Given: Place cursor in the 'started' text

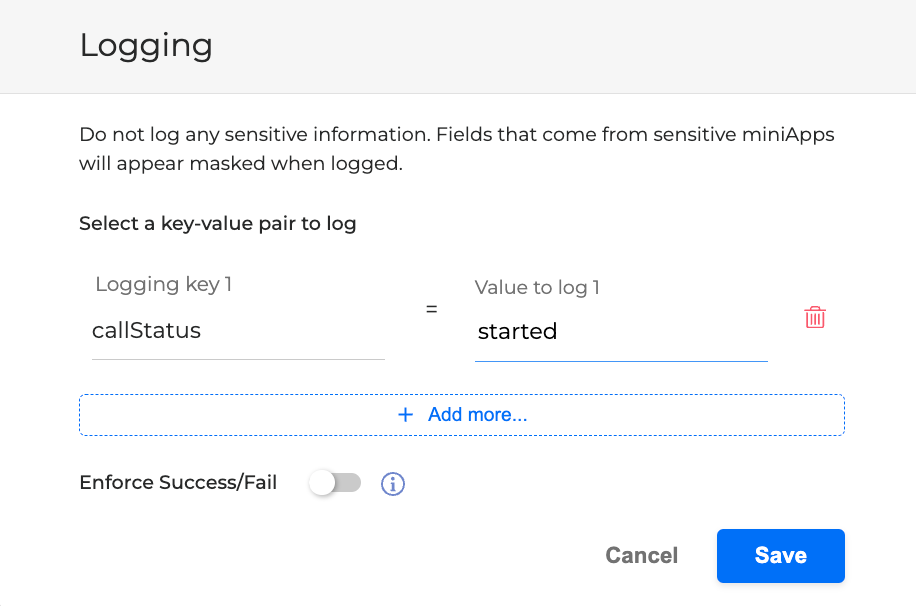Looking at the screenshot, I should pyautogui.click(x=517, y=332).
